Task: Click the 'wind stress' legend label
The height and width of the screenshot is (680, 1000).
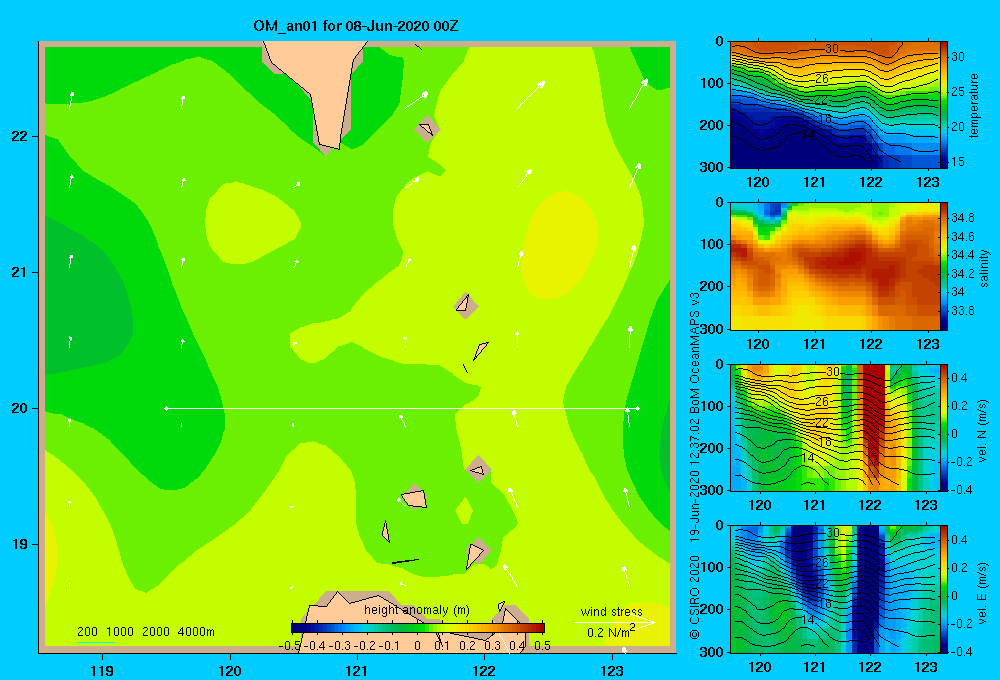Action: point(611,611)
